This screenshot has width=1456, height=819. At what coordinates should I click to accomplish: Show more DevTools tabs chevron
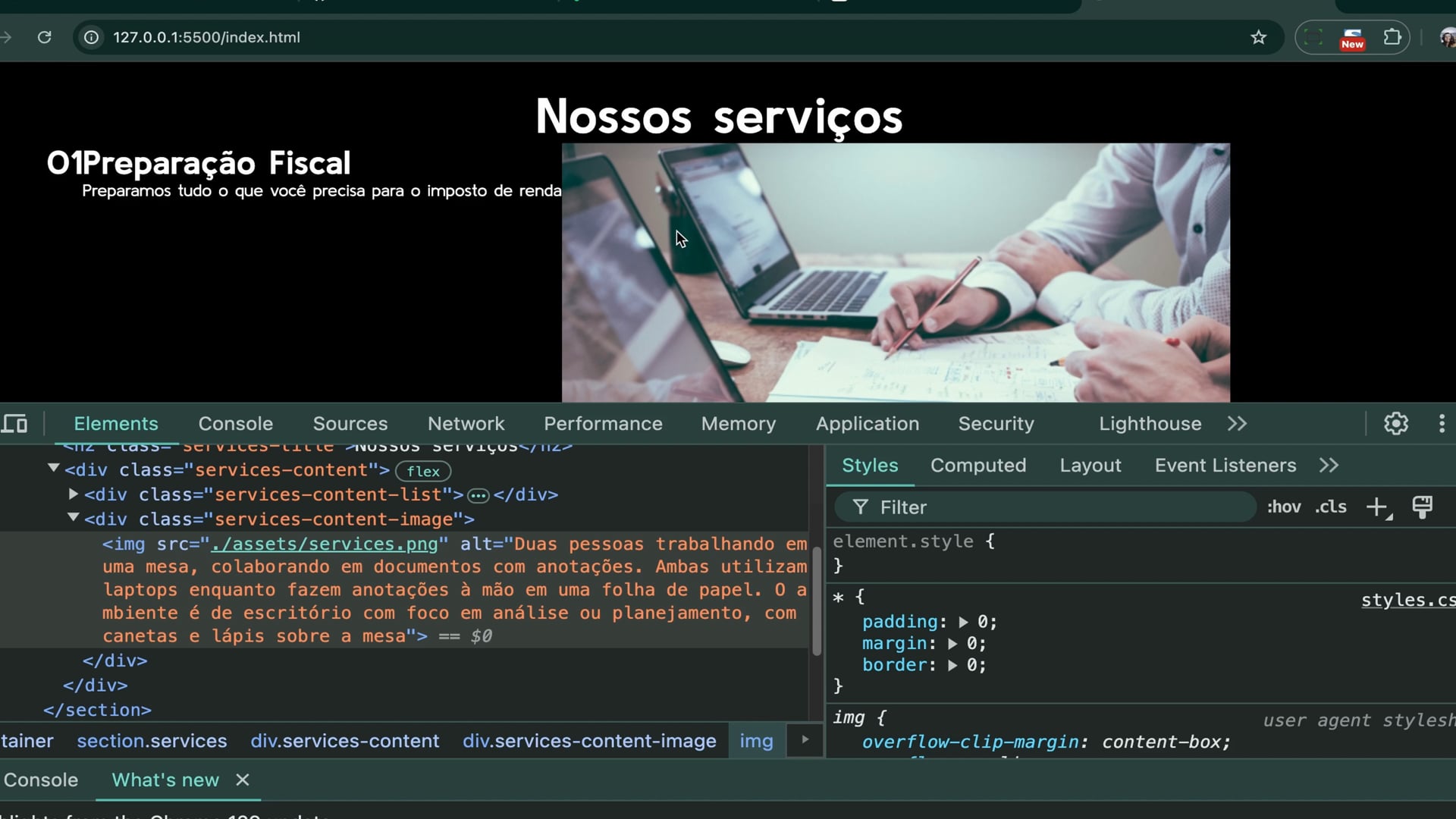(x=1237, y=423)
